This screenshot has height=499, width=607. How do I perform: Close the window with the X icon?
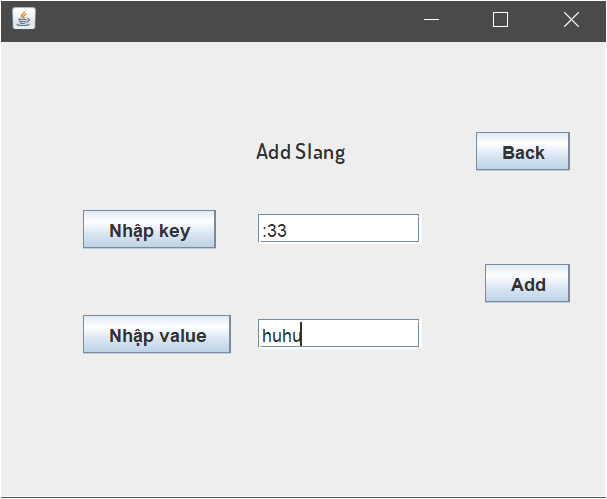click(571, 19)
